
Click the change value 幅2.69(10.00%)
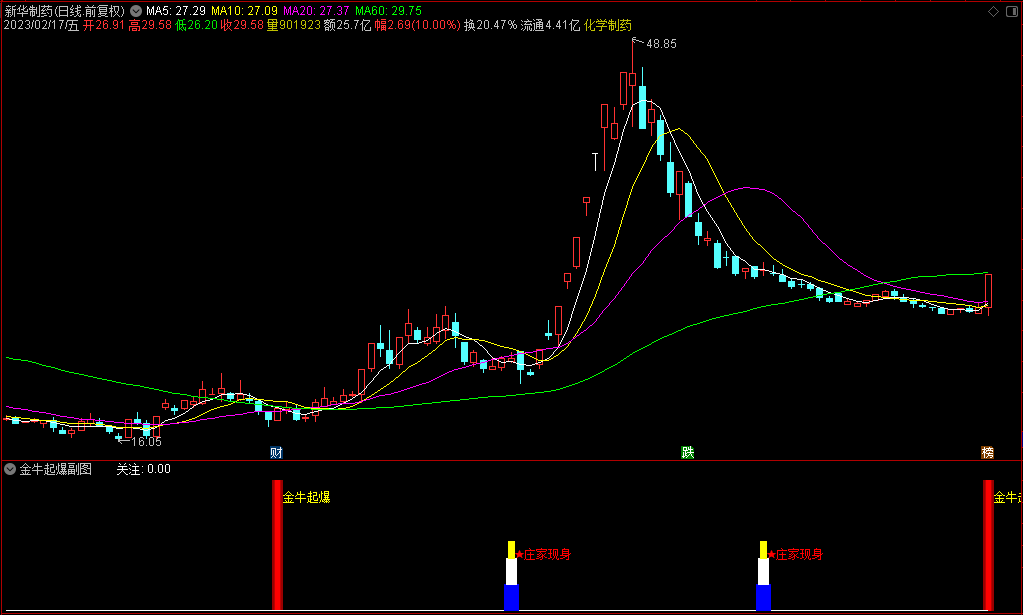tap(418, 25)
